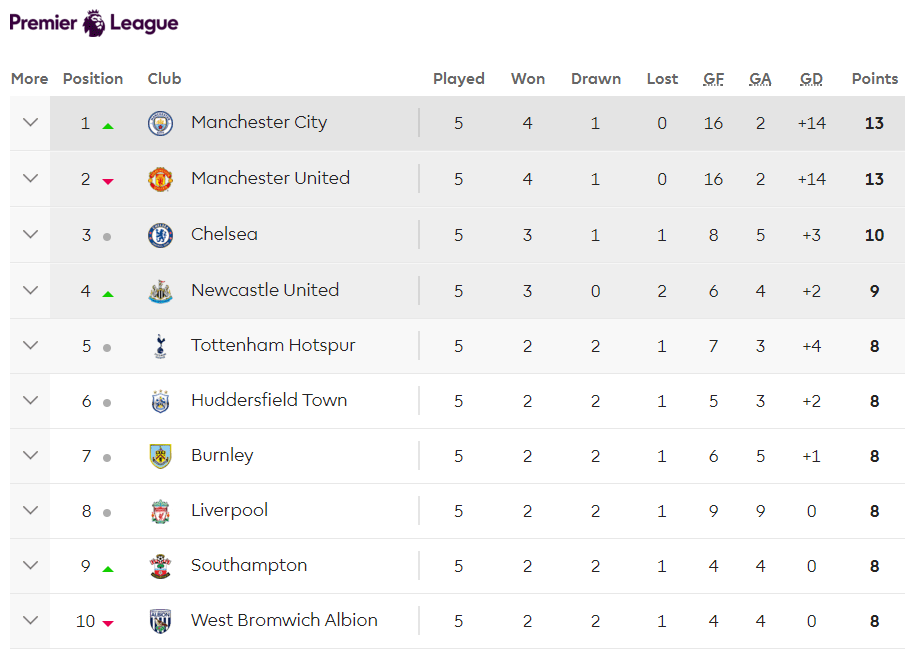The image size is (905, 649).
Task: Click the Manchester City club crest
Action: (160, 123)
